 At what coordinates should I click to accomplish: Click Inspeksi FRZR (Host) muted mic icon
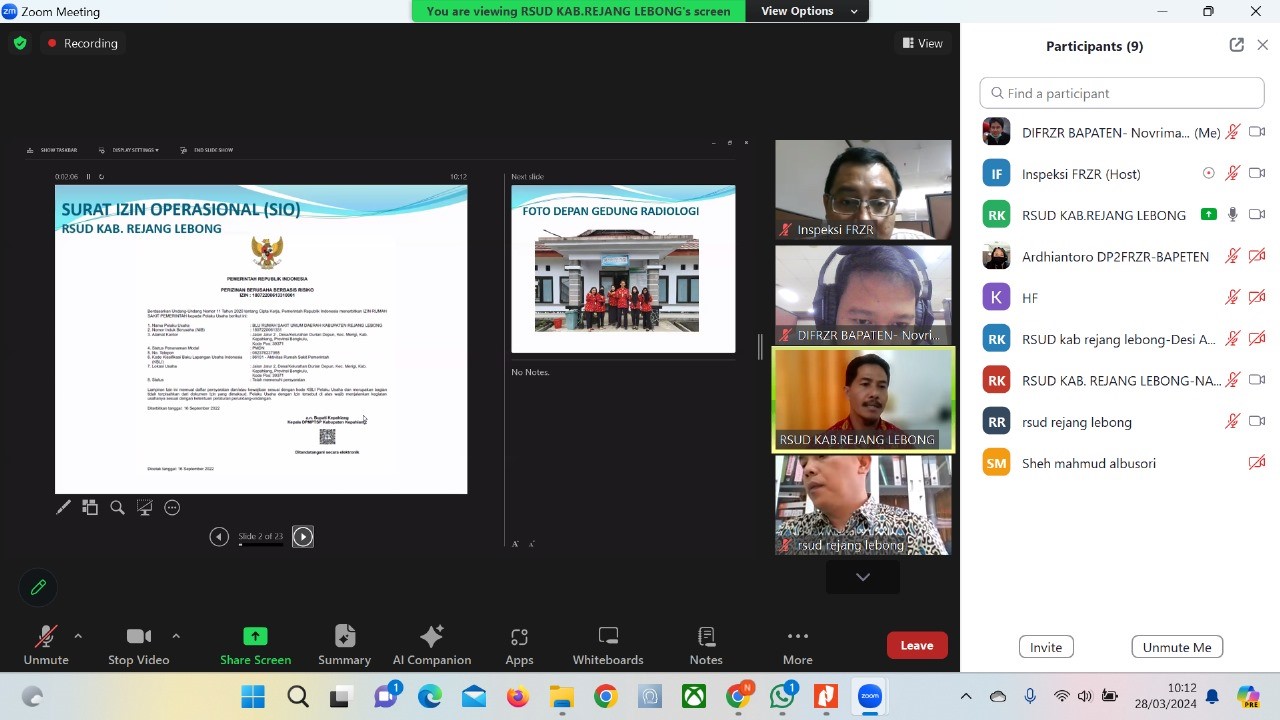point(1233,173)
